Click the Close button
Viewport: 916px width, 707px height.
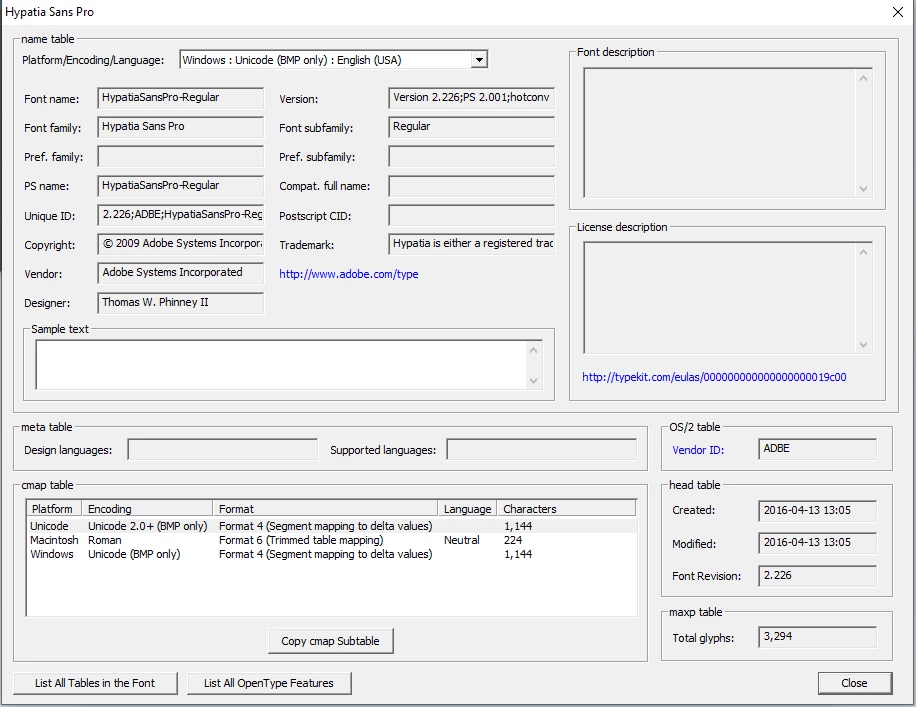(855, 683)
